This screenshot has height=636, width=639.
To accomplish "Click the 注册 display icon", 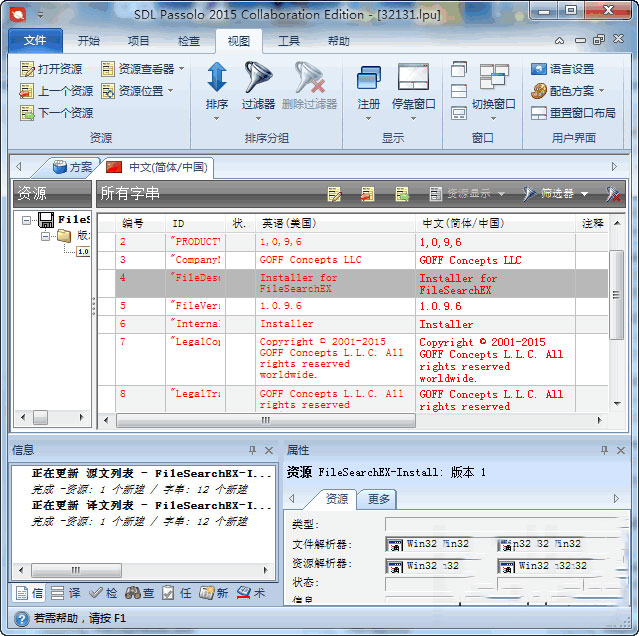I will (369, 78).
